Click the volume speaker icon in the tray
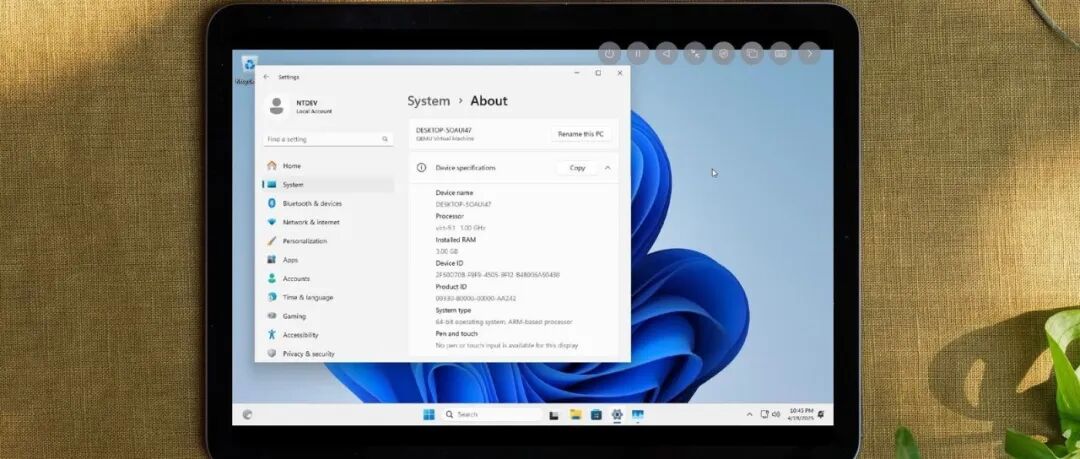Viewport: 1080px width, 459px height. click(x=776, y=414)
